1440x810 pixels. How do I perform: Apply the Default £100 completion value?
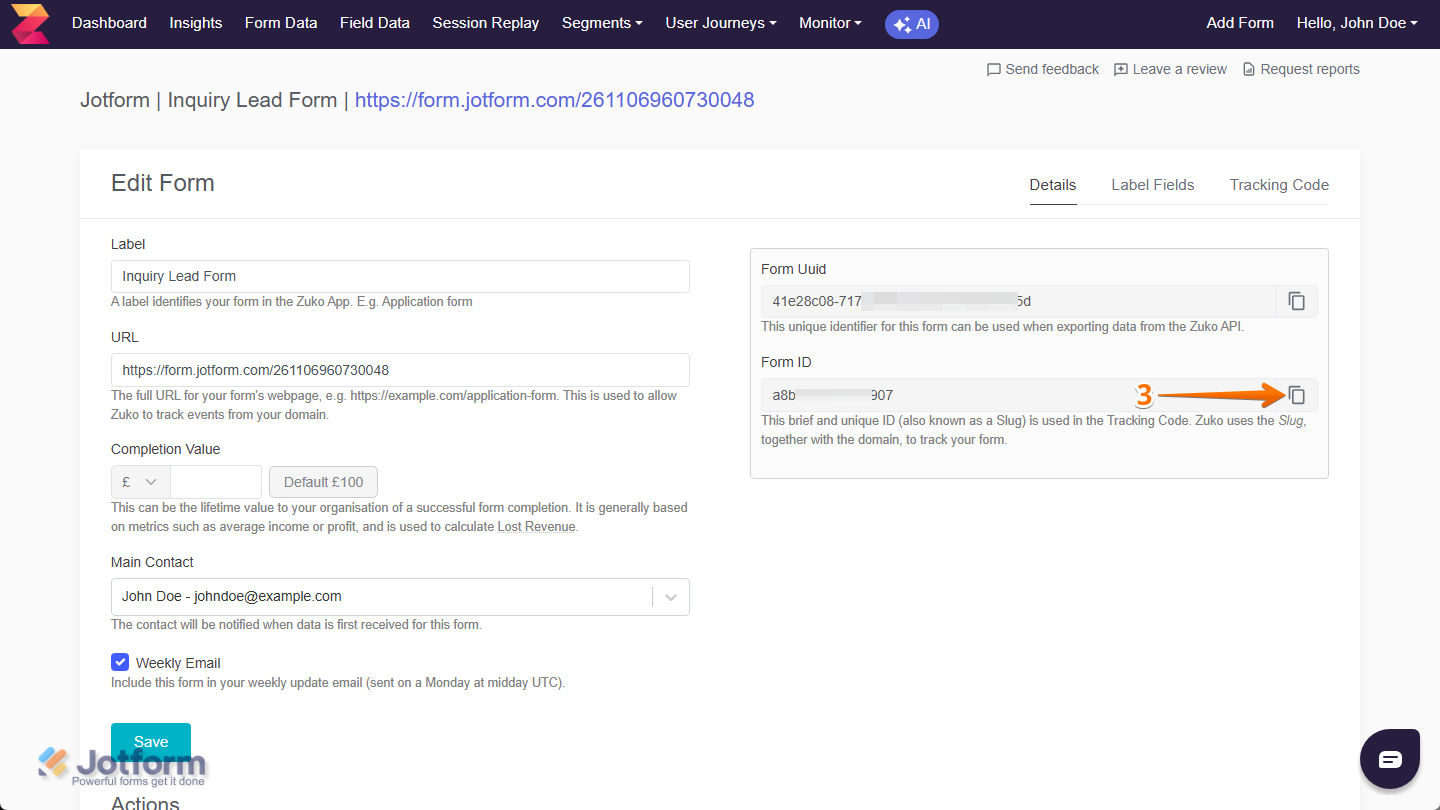[323, 481]
